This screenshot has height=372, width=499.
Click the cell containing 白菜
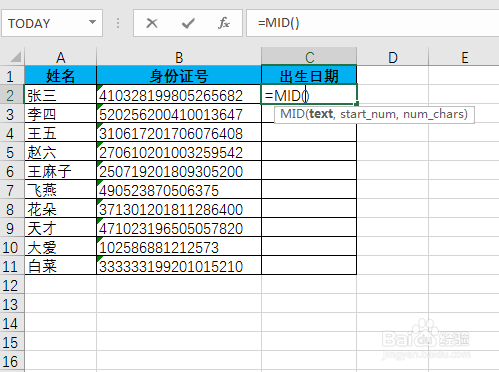tap(60, 266)
